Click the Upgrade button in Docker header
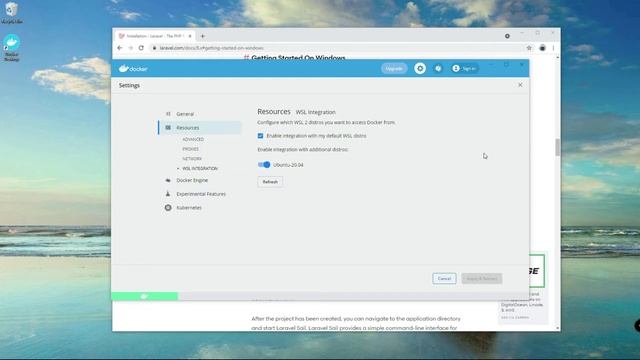 (x=394, y=69)
